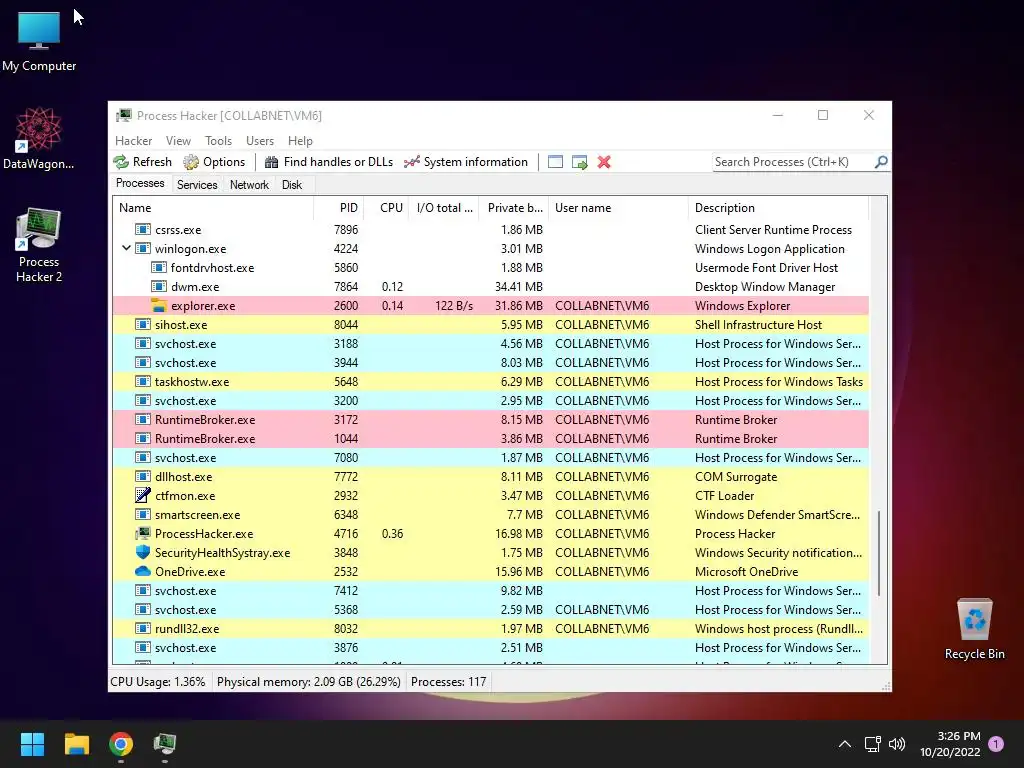Select RuntimeBroker.exe with PID 1044

click(491, 438)
